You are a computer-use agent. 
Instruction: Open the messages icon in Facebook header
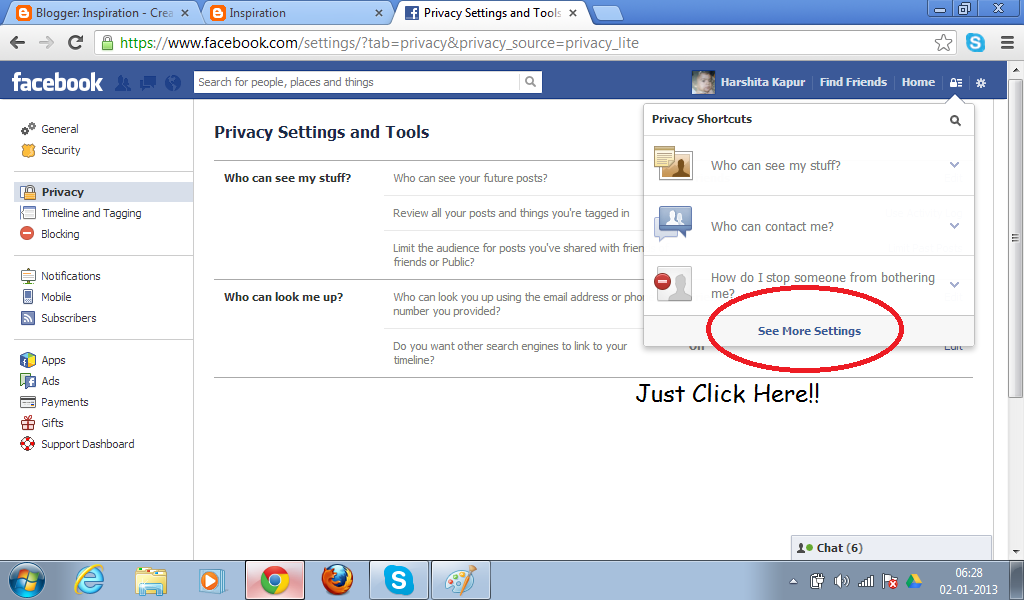tap(148, 83)
